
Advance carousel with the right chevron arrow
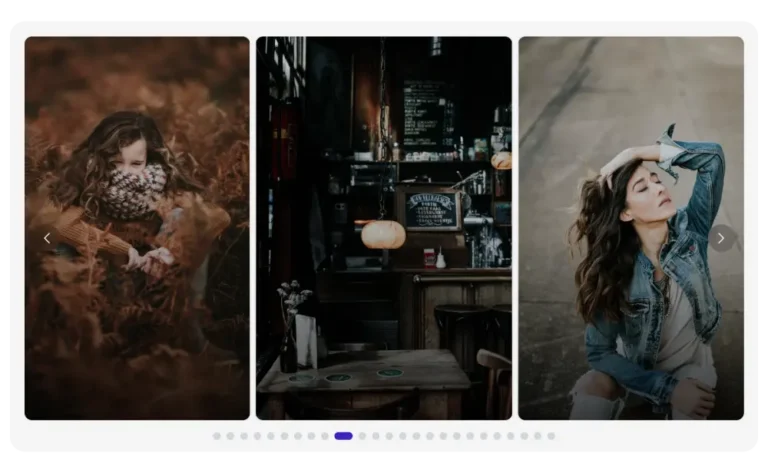tap(721, 238)
